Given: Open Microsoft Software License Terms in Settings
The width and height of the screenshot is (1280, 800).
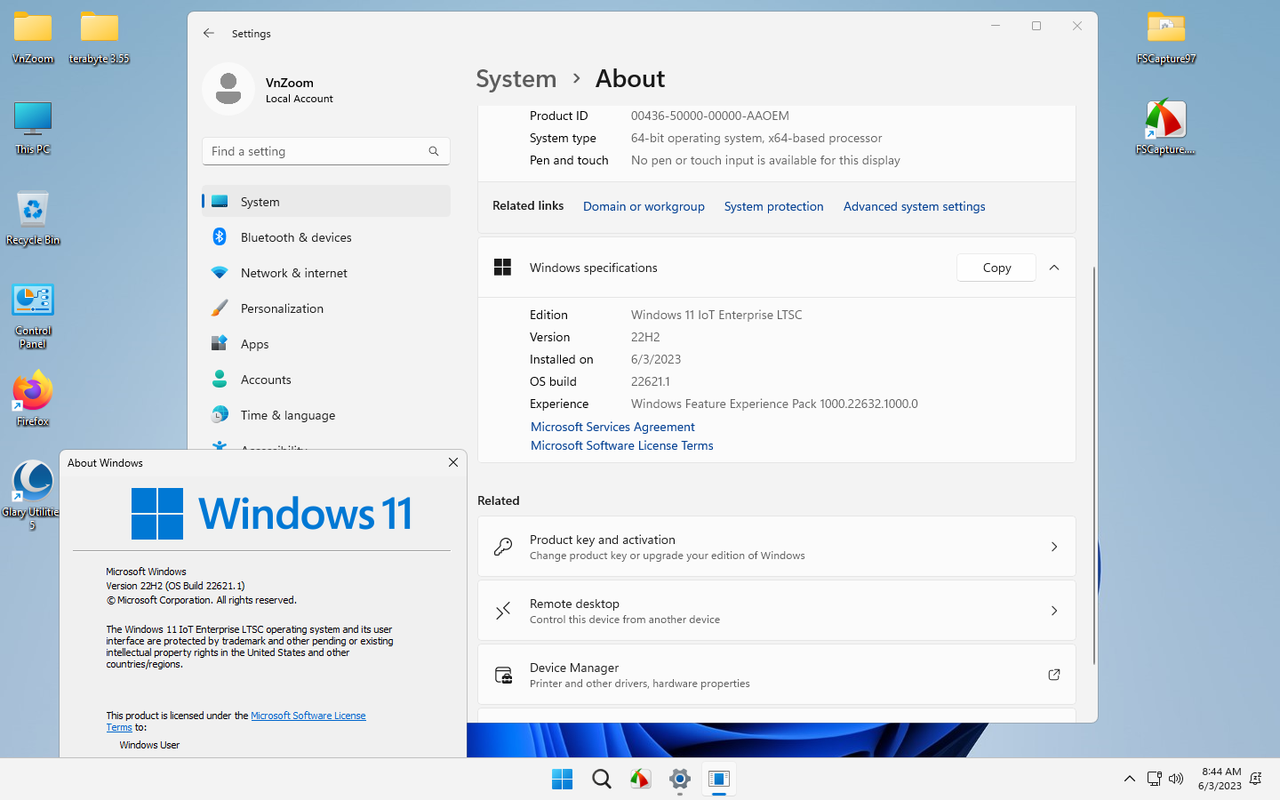Looking at the screenshot, I should point(622,445).
